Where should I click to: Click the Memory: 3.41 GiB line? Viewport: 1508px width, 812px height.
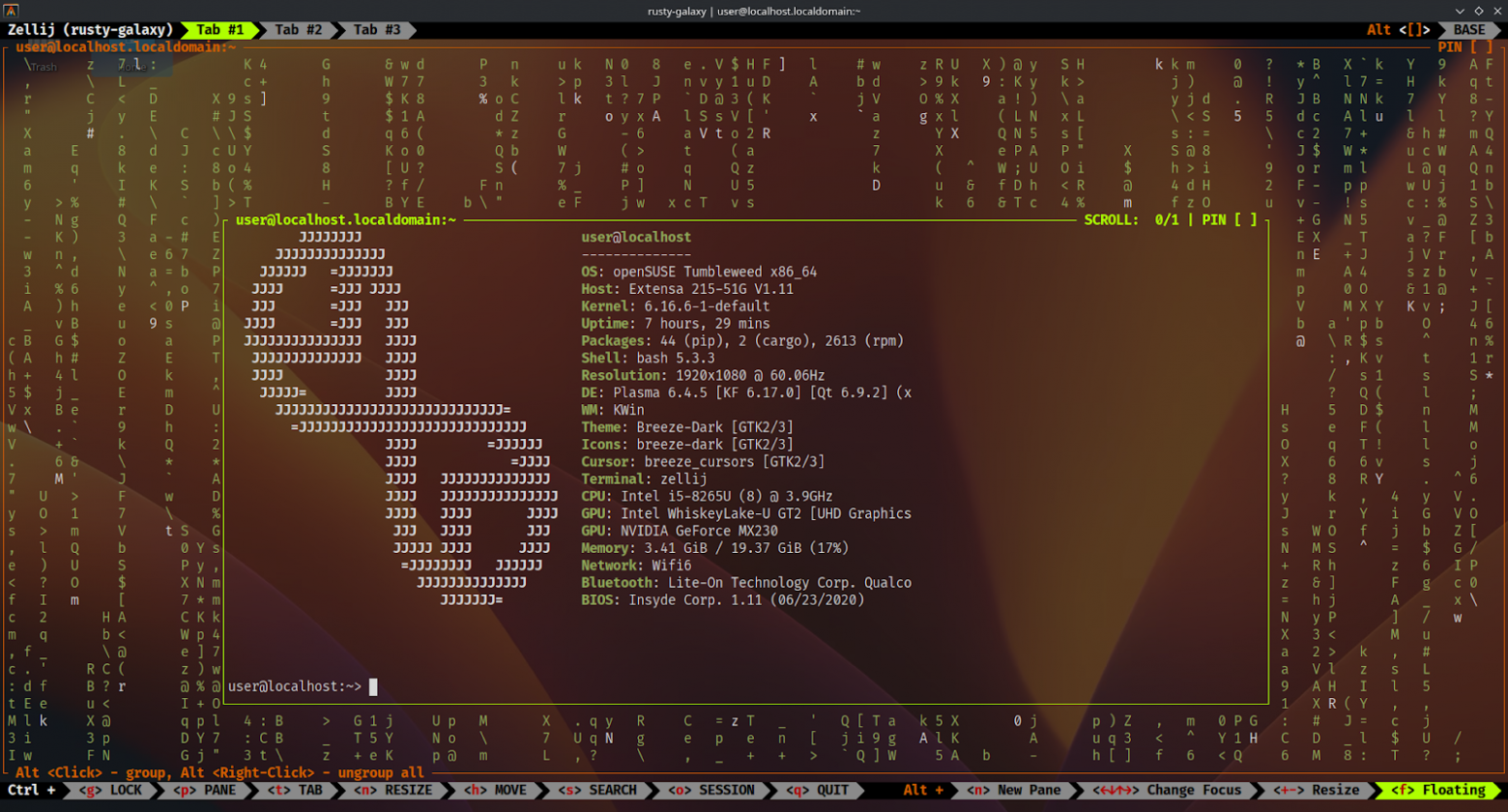[715, 550]
